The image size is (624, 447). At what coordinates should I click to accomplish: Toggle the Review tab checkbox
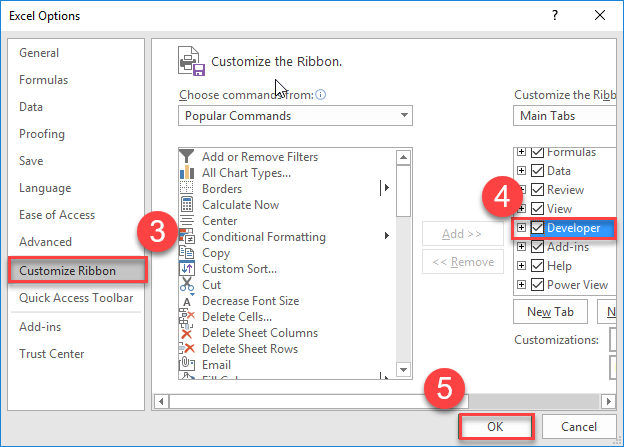538,190
